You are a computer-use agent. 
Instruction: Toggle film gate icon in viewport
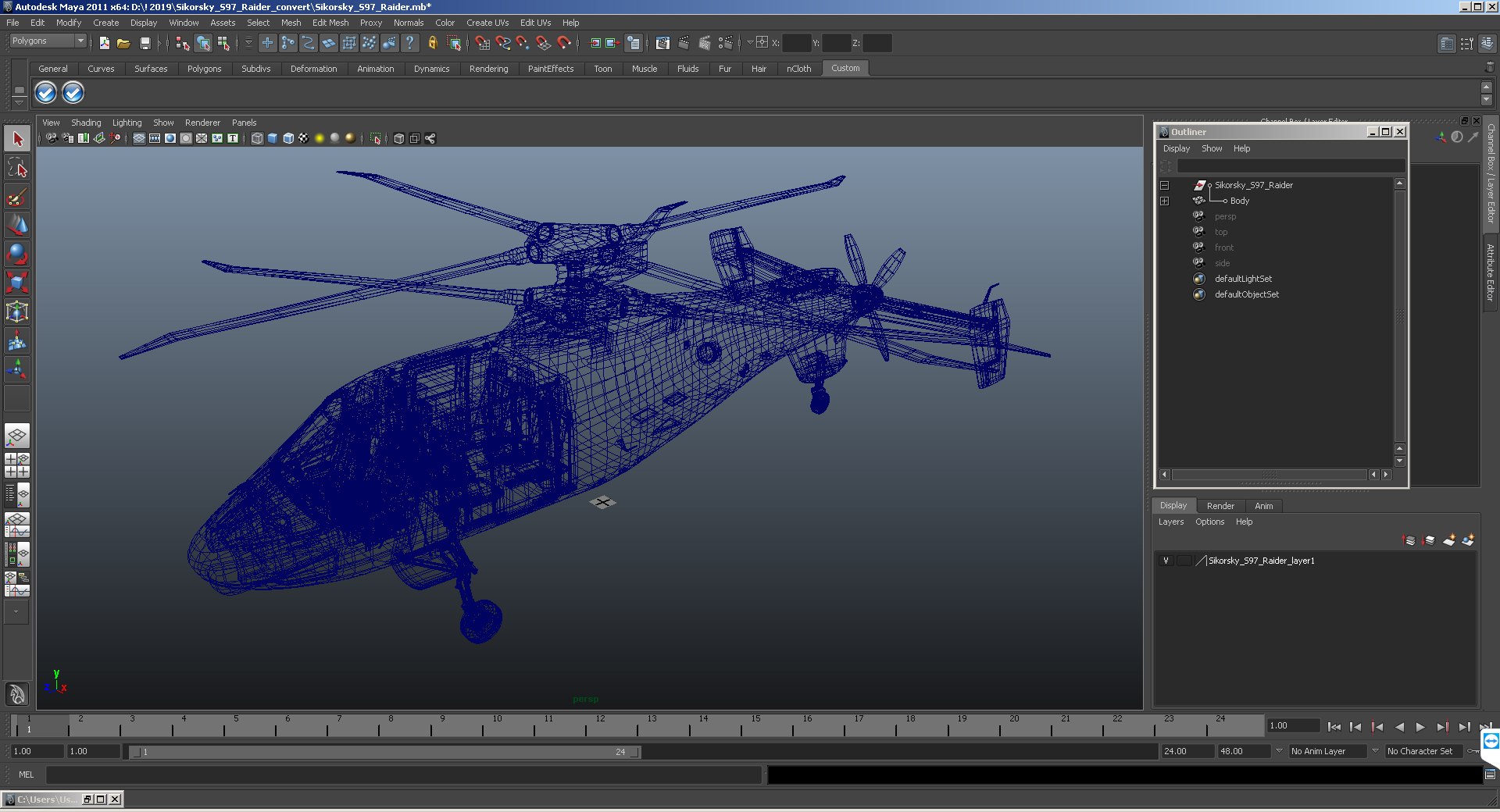pos(155,138)
